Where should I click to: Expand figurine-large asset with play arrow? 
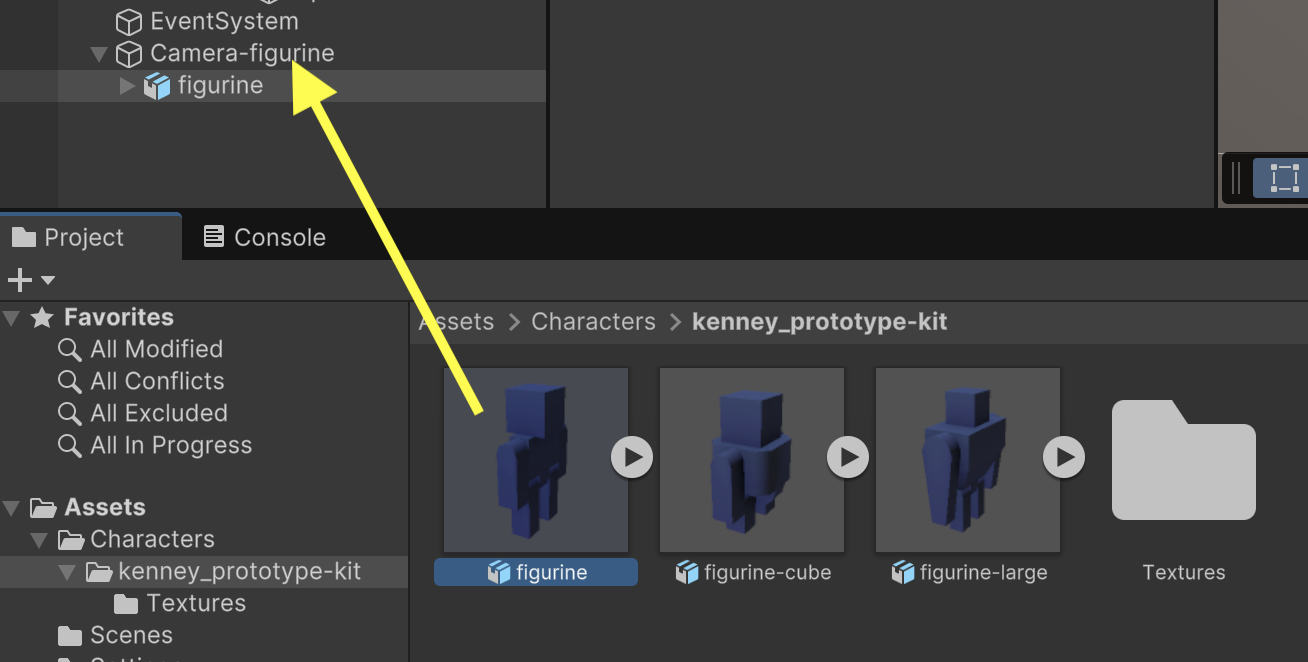[x=1064, y=457]
